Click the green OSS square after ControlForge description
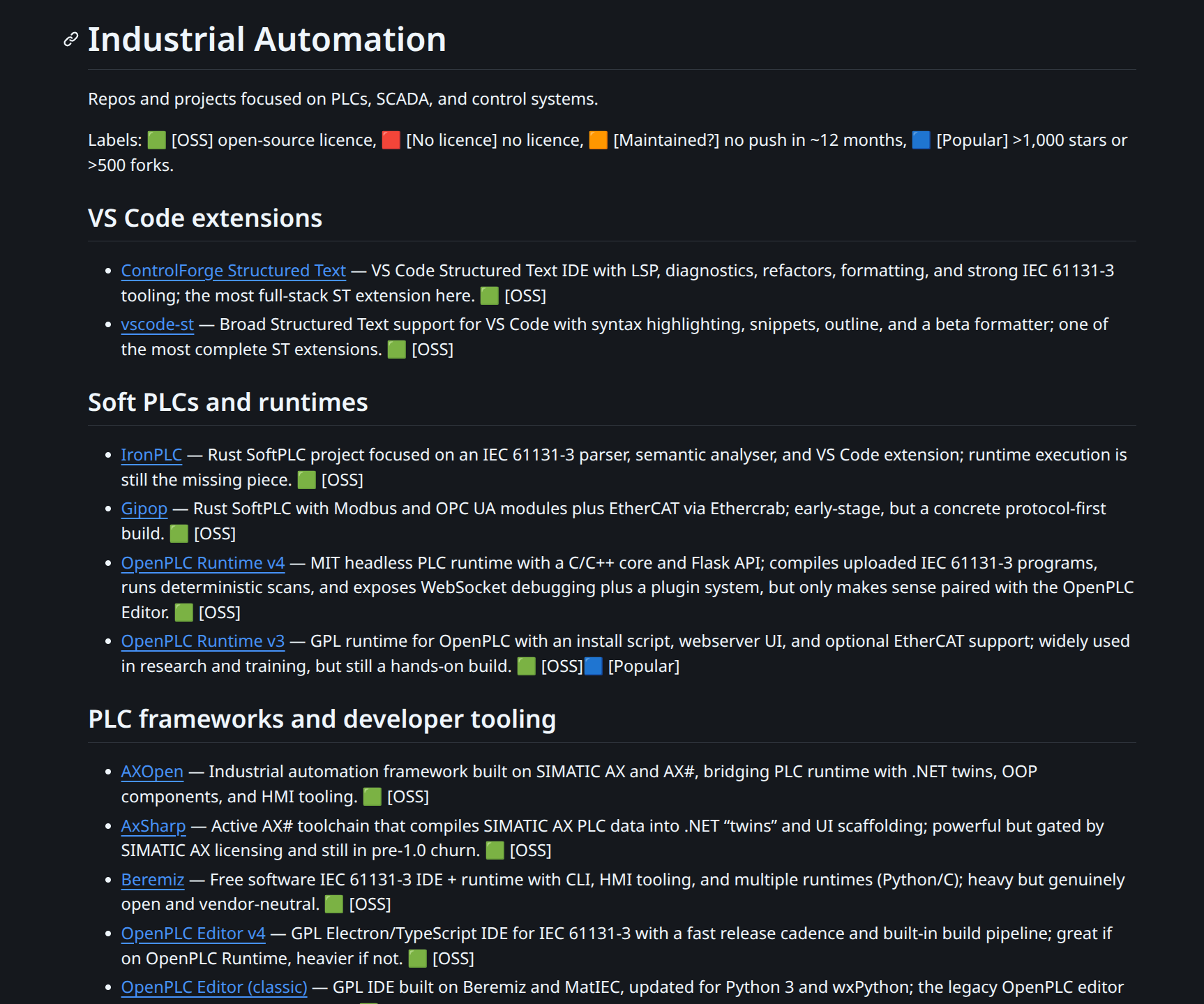Screen dimensions: 1204x1004 coord(490,295)
